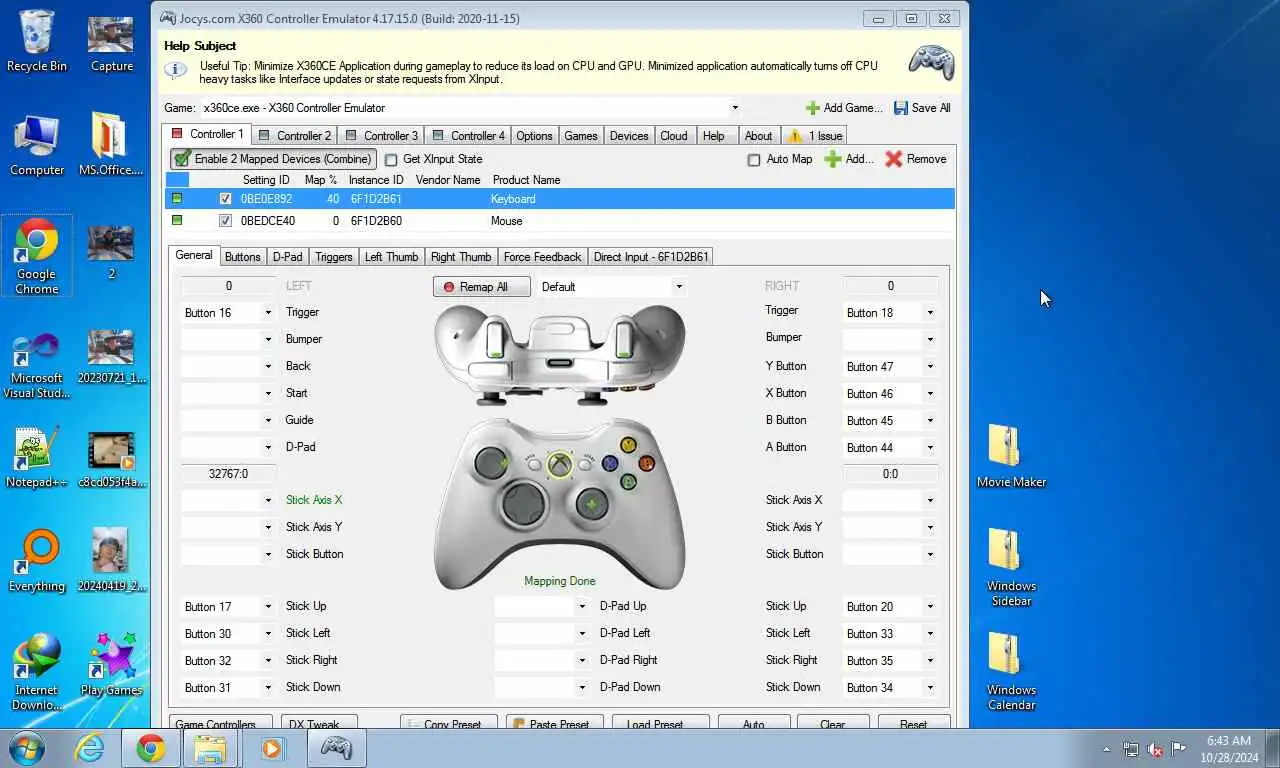Open the Notepad++ desktop shortcut
1280x768 pixels.
37,456
